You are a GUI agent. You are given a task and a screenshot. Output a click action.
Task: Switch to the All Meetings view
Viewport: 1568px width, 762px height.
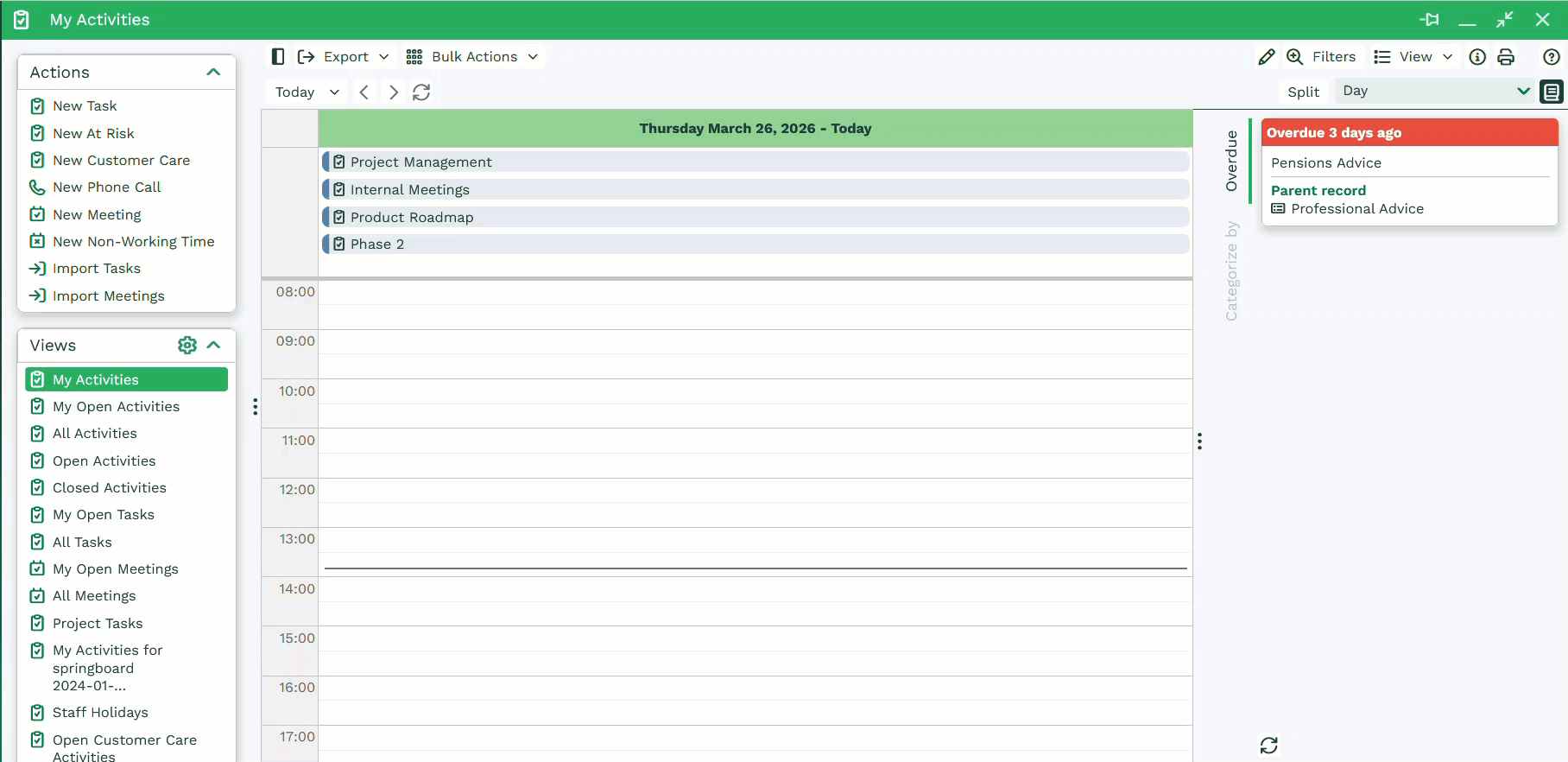(94, 596)
